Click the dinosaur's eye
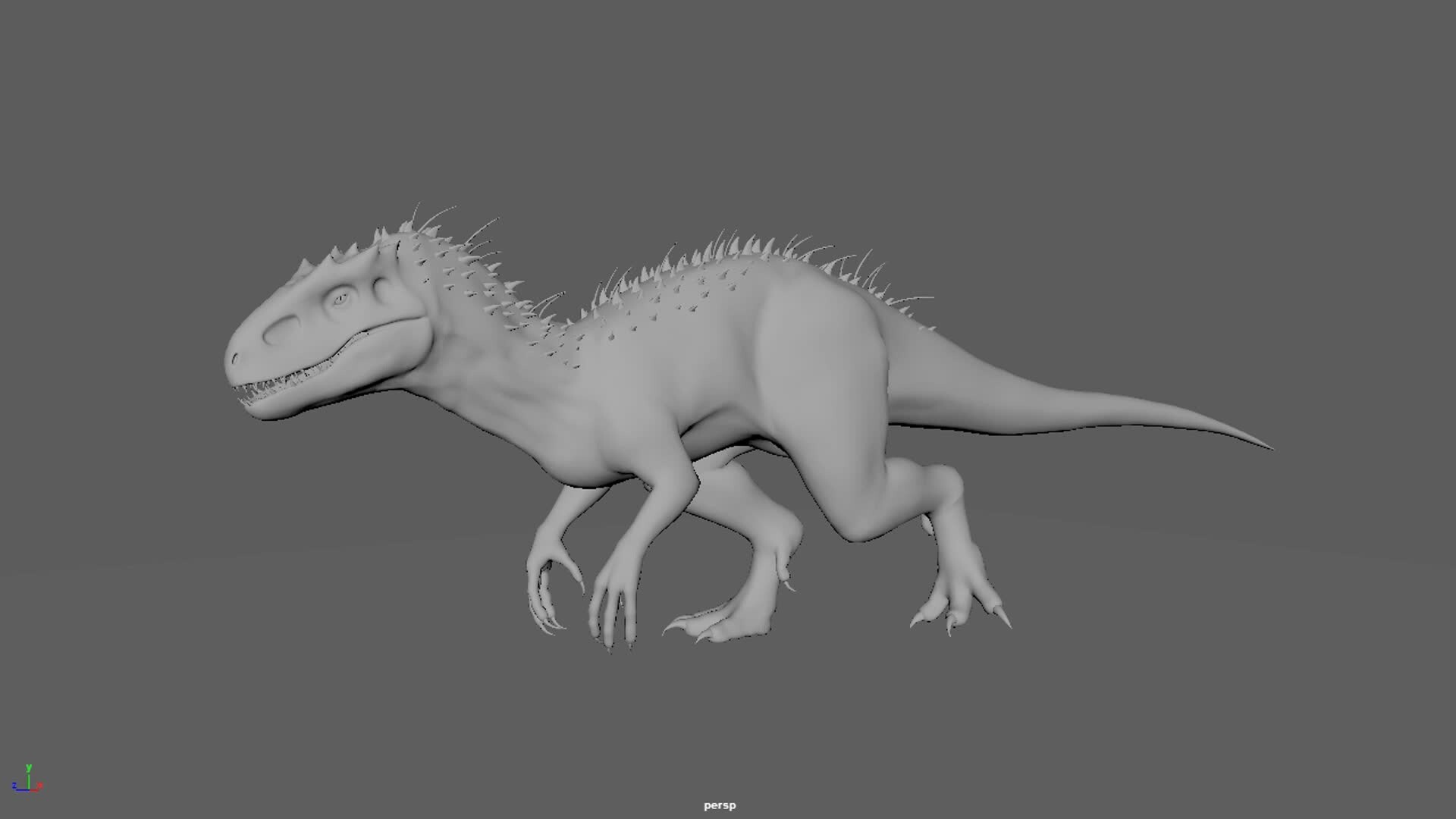 tap(340, 297)
